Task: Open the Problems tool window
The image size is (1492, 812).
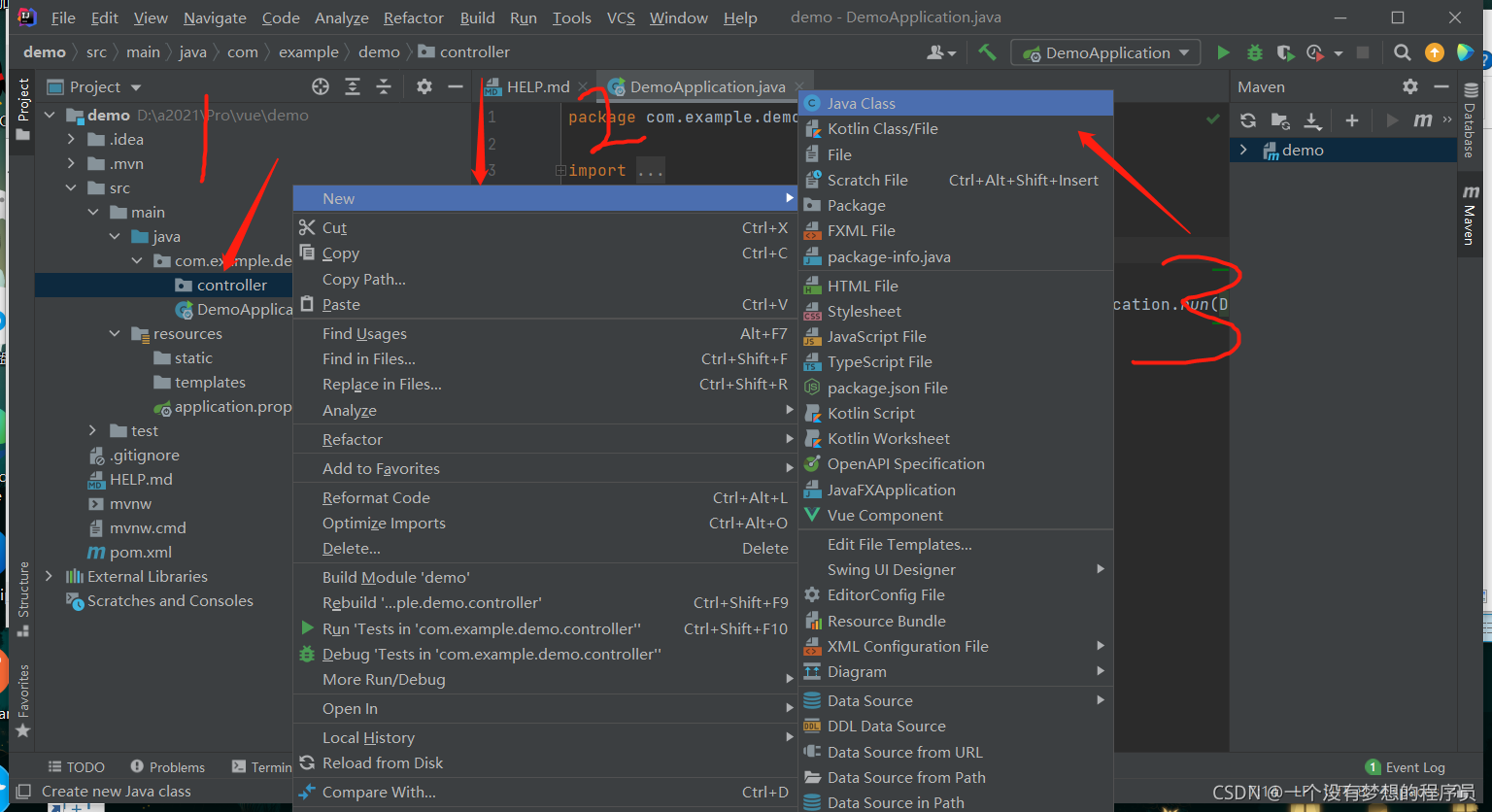Action: 167,767
